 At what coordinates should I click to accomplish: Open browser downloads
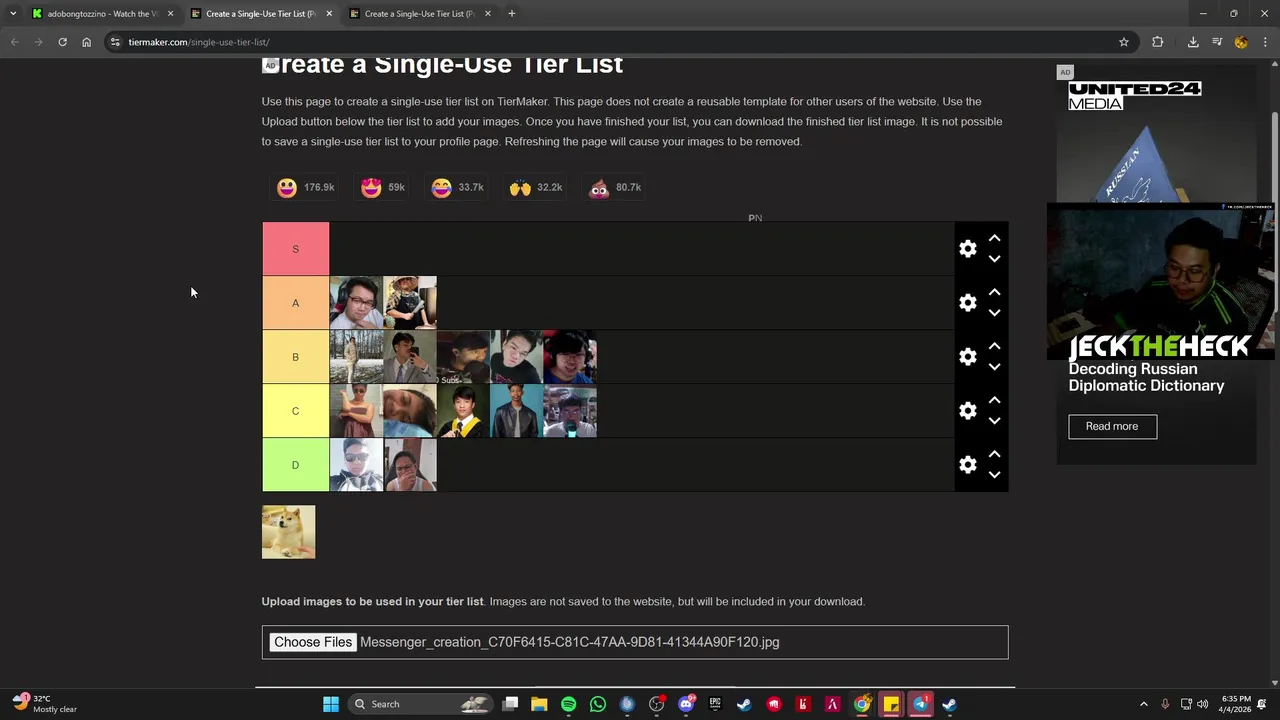[x=1193, y=42]
